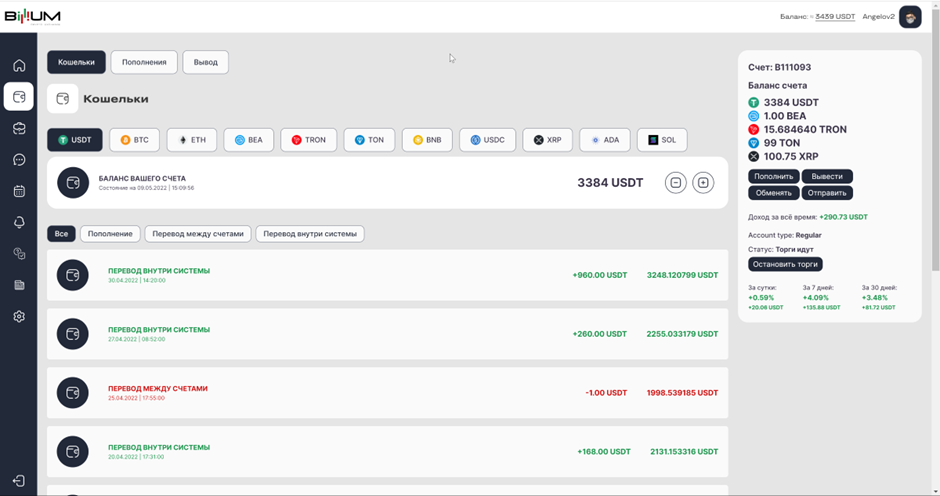Select the USDT currency tab

tap(75, 140)
